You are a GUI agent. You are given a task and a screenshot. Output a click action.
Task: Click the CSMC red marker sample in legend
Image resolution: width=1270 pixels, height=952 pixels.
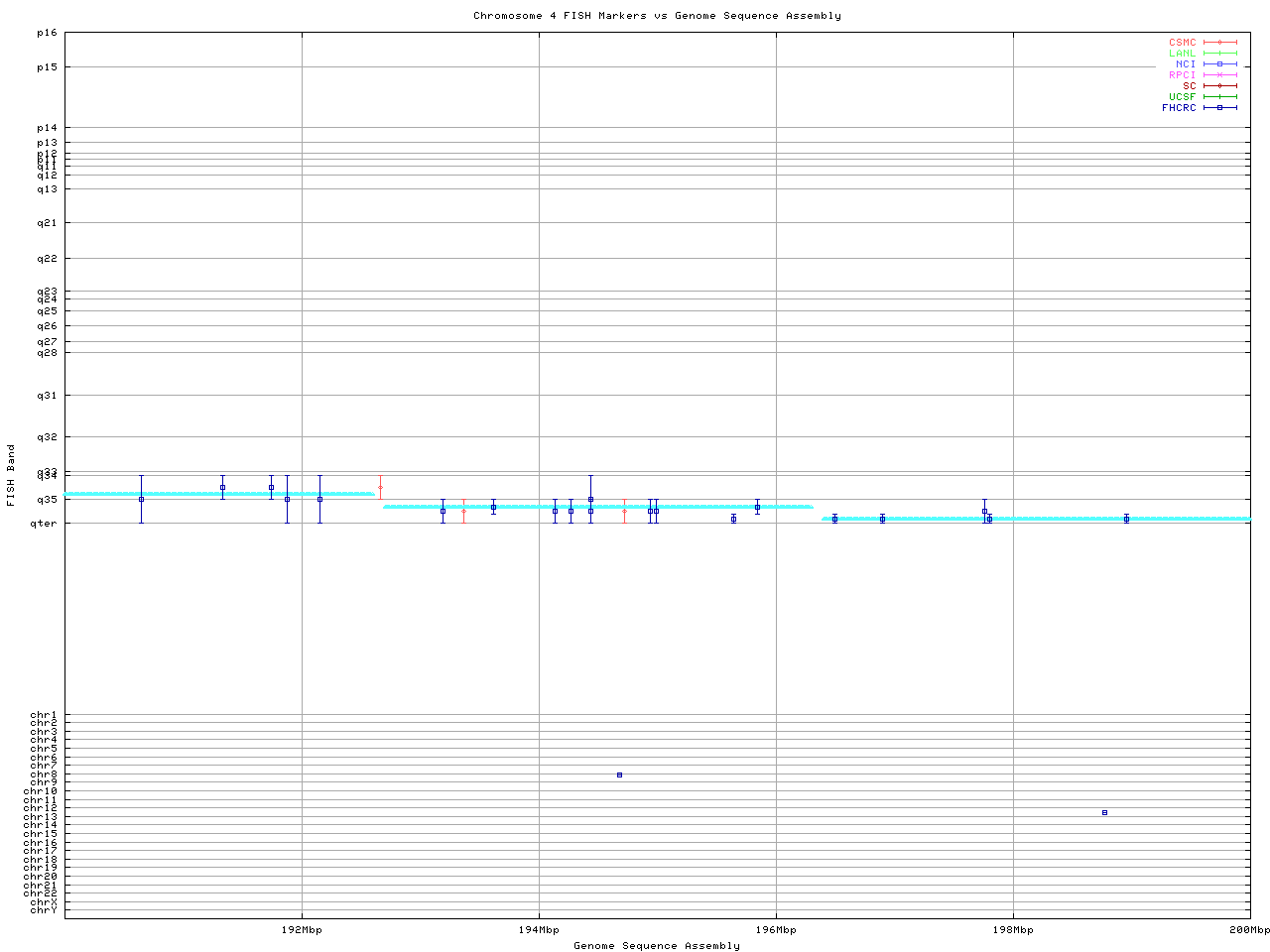(1219, 43)
